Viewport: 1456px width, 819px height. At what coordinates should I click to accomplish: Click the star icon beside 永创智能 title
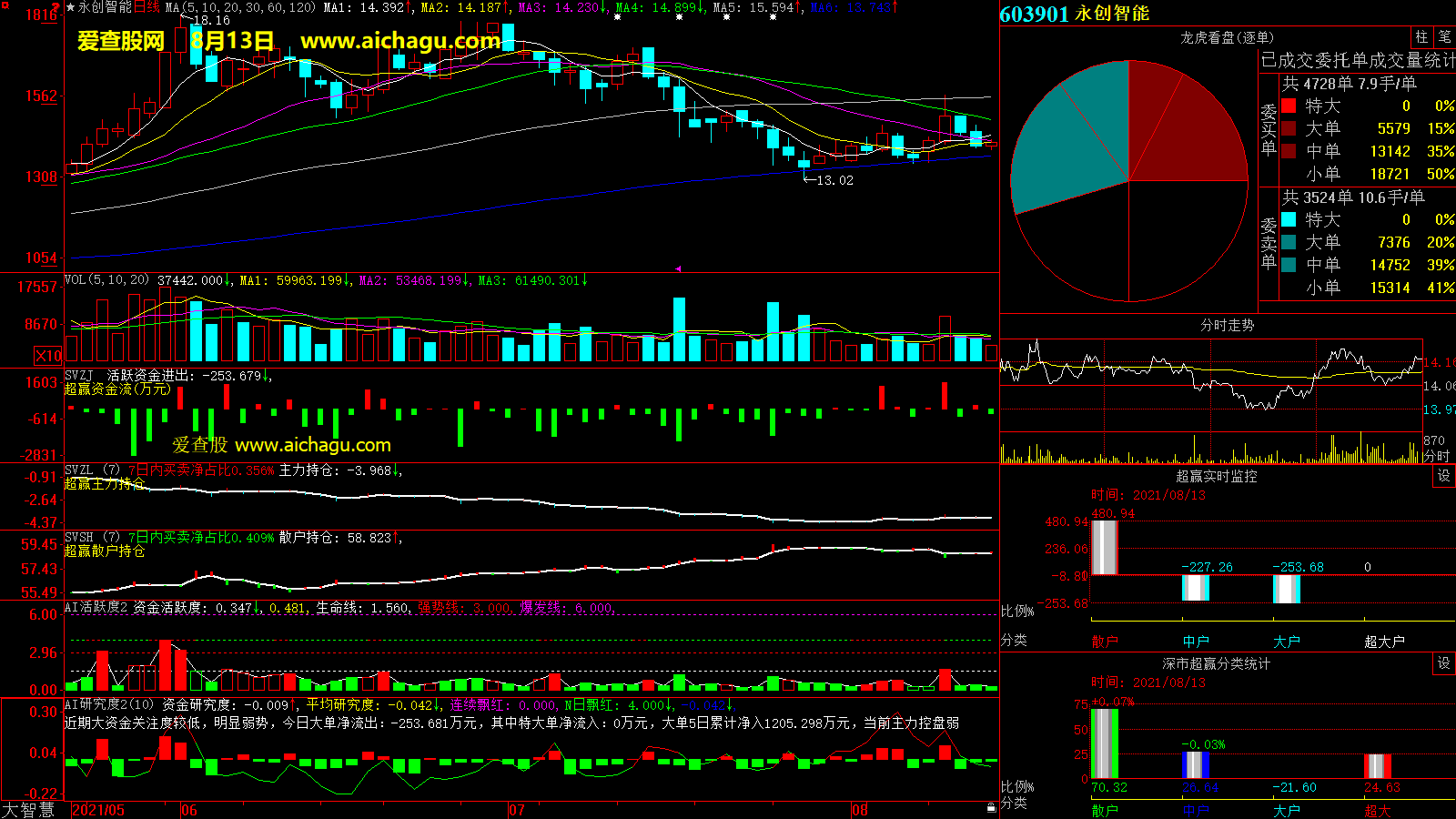tap(70, 7)
